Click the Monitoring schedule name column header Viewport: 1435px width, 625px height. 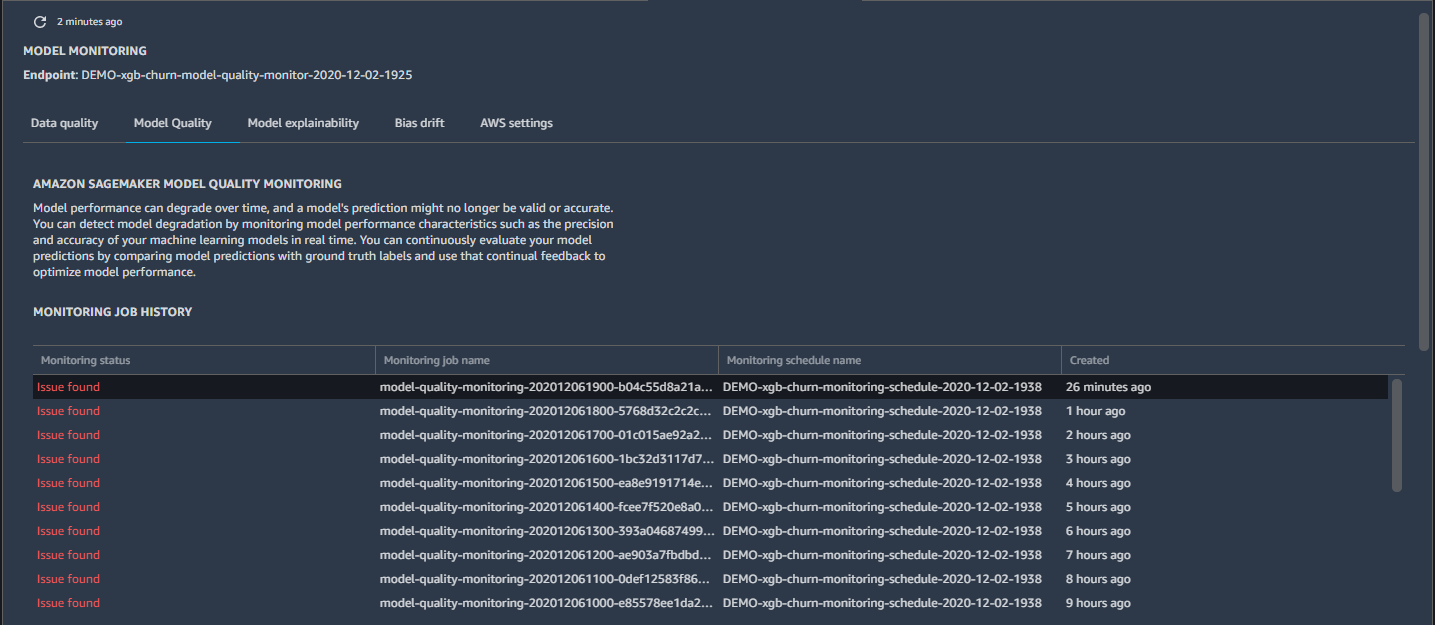796,360
